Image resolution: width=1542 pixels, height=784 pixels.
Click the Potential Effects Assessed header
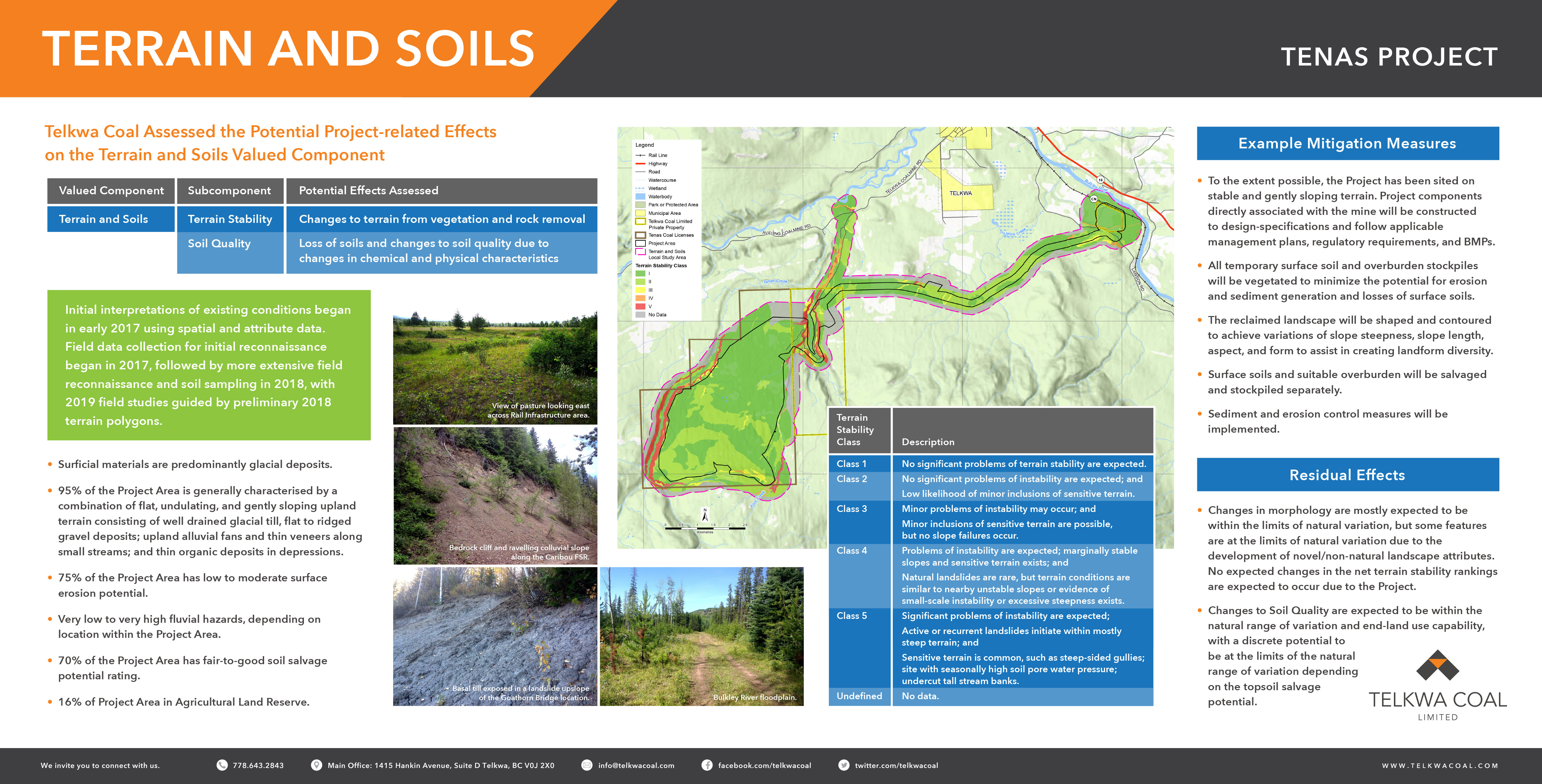(x=442, y=190)
